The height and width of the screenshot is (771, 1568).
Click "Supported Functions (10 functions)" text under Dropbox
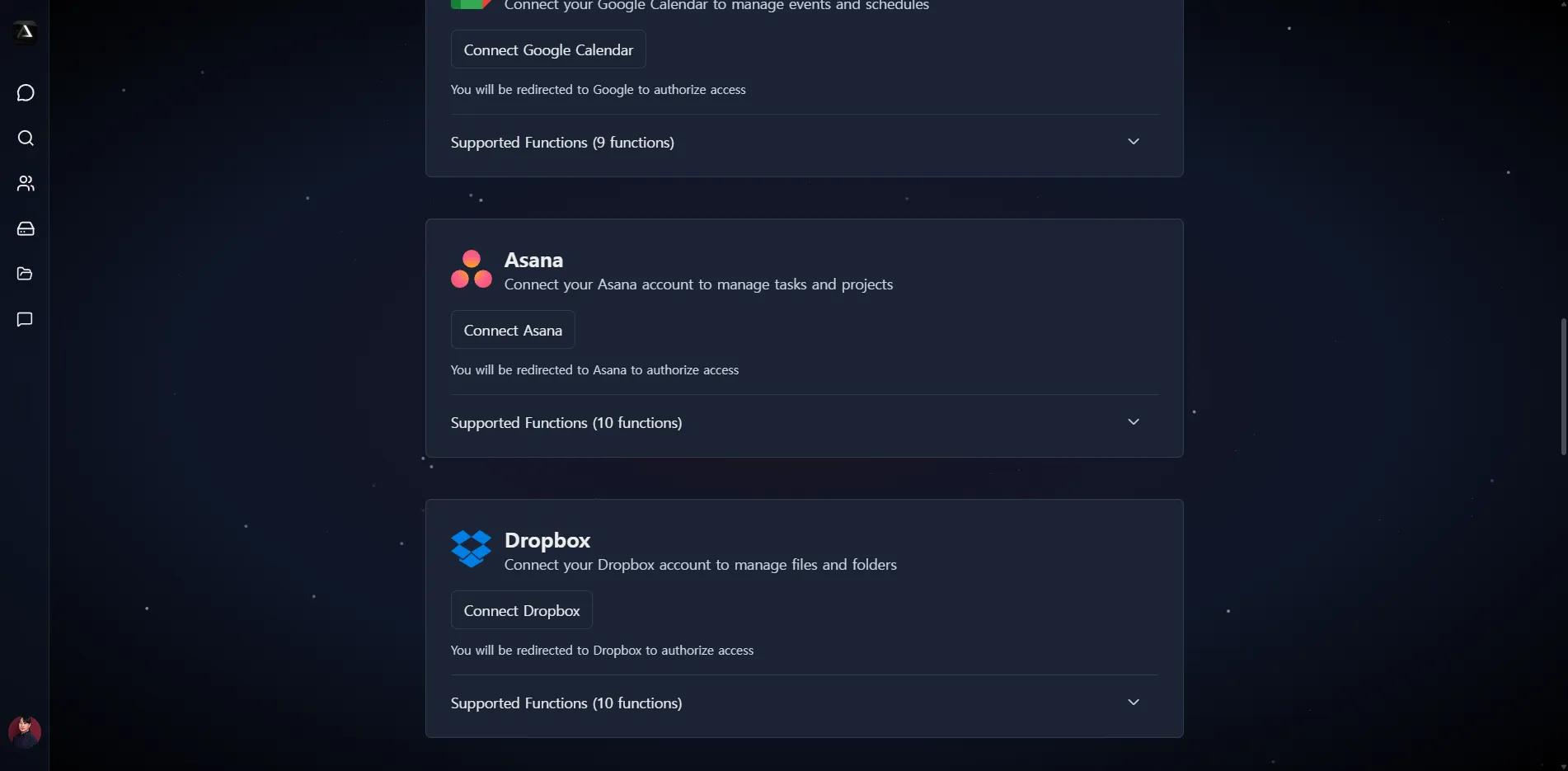[566, 703]
